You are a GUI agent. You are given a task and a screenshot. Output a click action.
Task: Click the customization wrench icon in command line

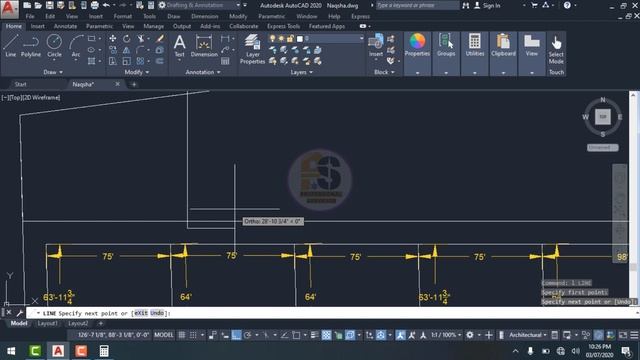click(19, 313)
